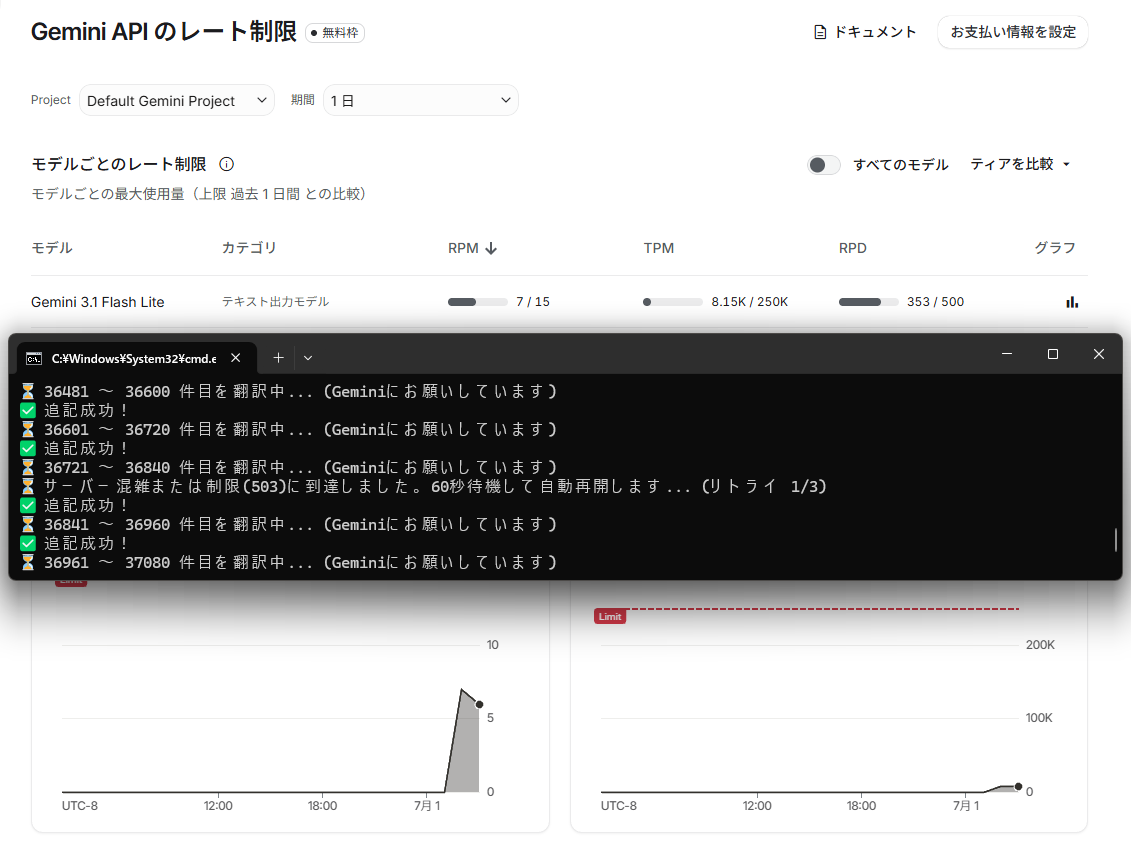Click the グラフ column header
The height and width of the screenshot is (849, 1131).
pos(1055,248)
